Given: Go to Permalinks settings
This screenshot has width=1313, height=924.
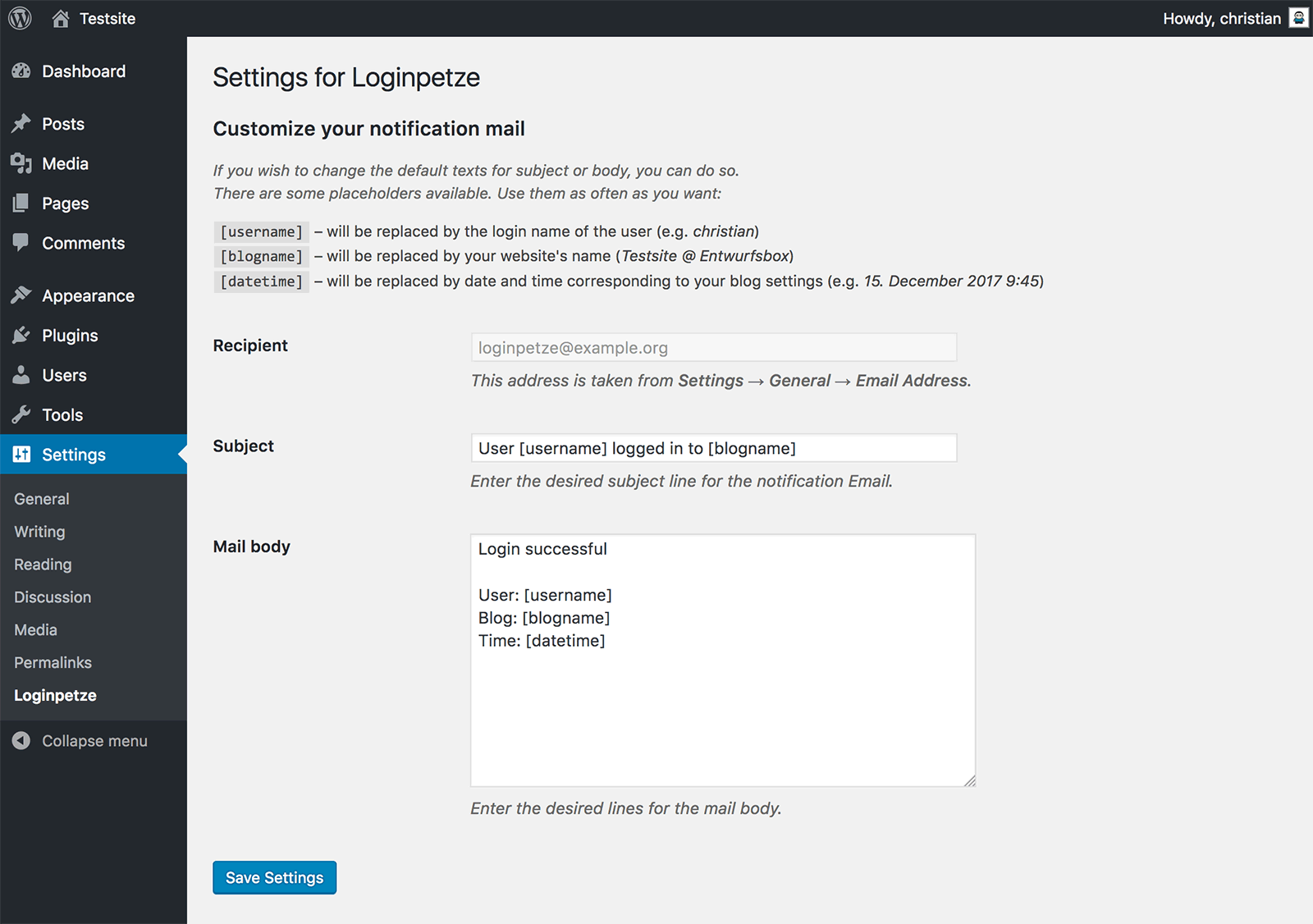Looking at the screenshot, I should [x=53, y=662].
